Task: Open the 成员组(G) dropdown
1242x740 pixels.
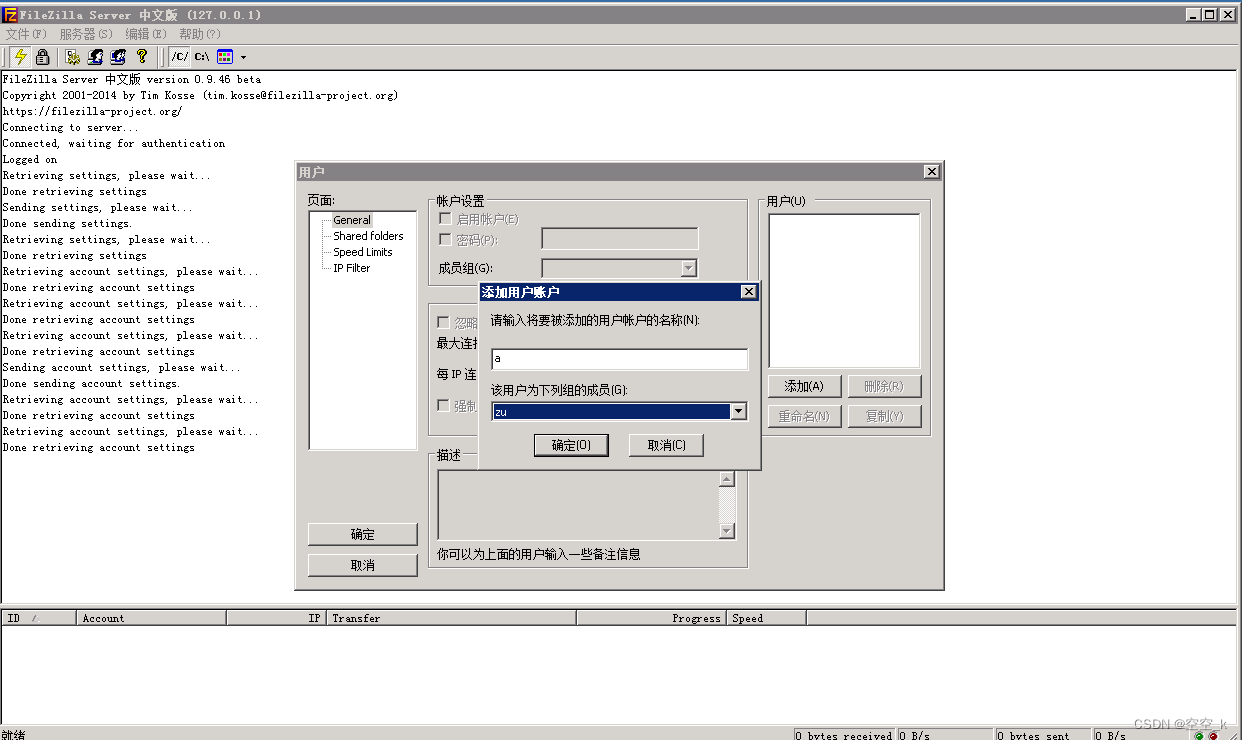Action: 619,268
